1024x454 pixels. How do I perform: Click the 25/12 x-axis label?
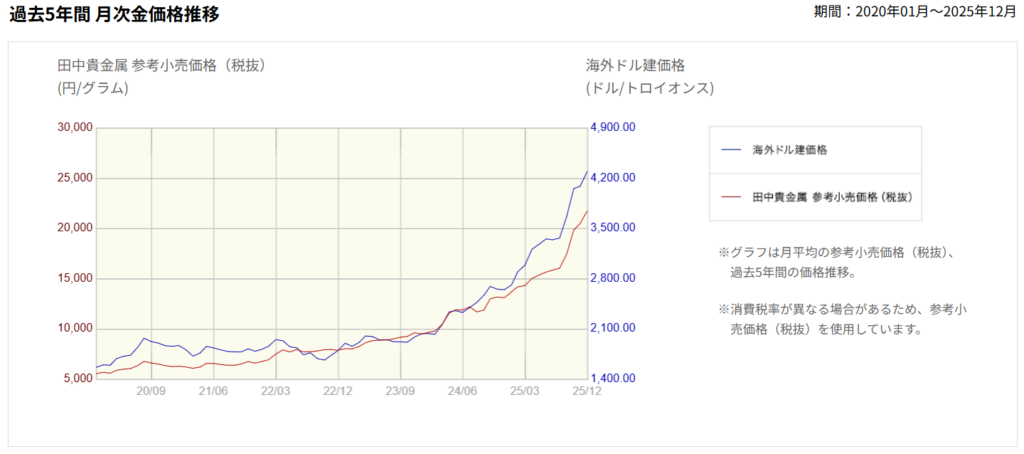click(587, 392)
